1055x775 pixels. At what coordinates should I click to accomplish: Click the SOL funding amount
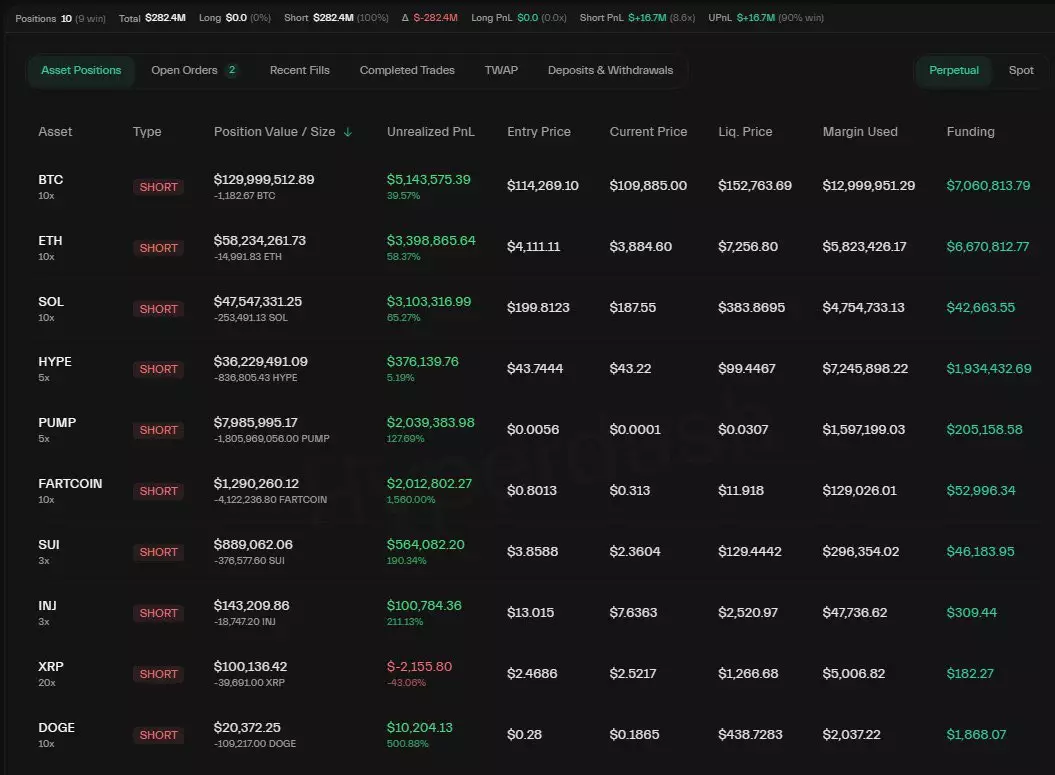(x=980, y=308)
